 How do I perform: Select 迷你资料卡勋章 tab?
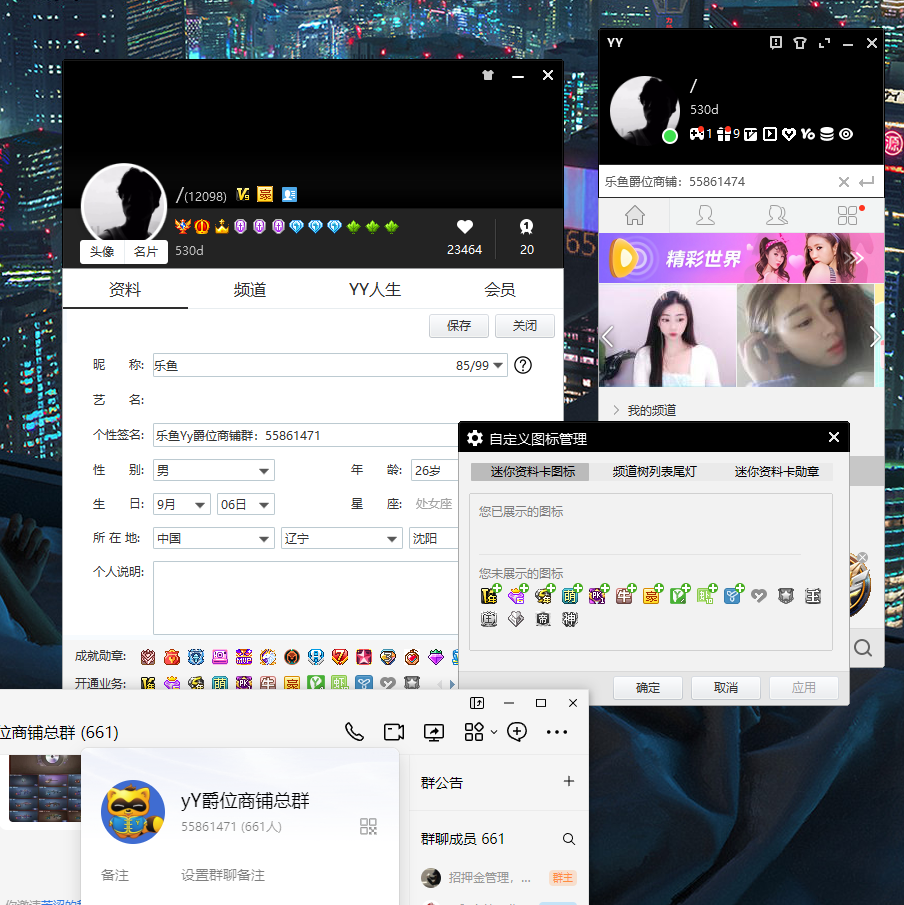(x=776, y=472)
